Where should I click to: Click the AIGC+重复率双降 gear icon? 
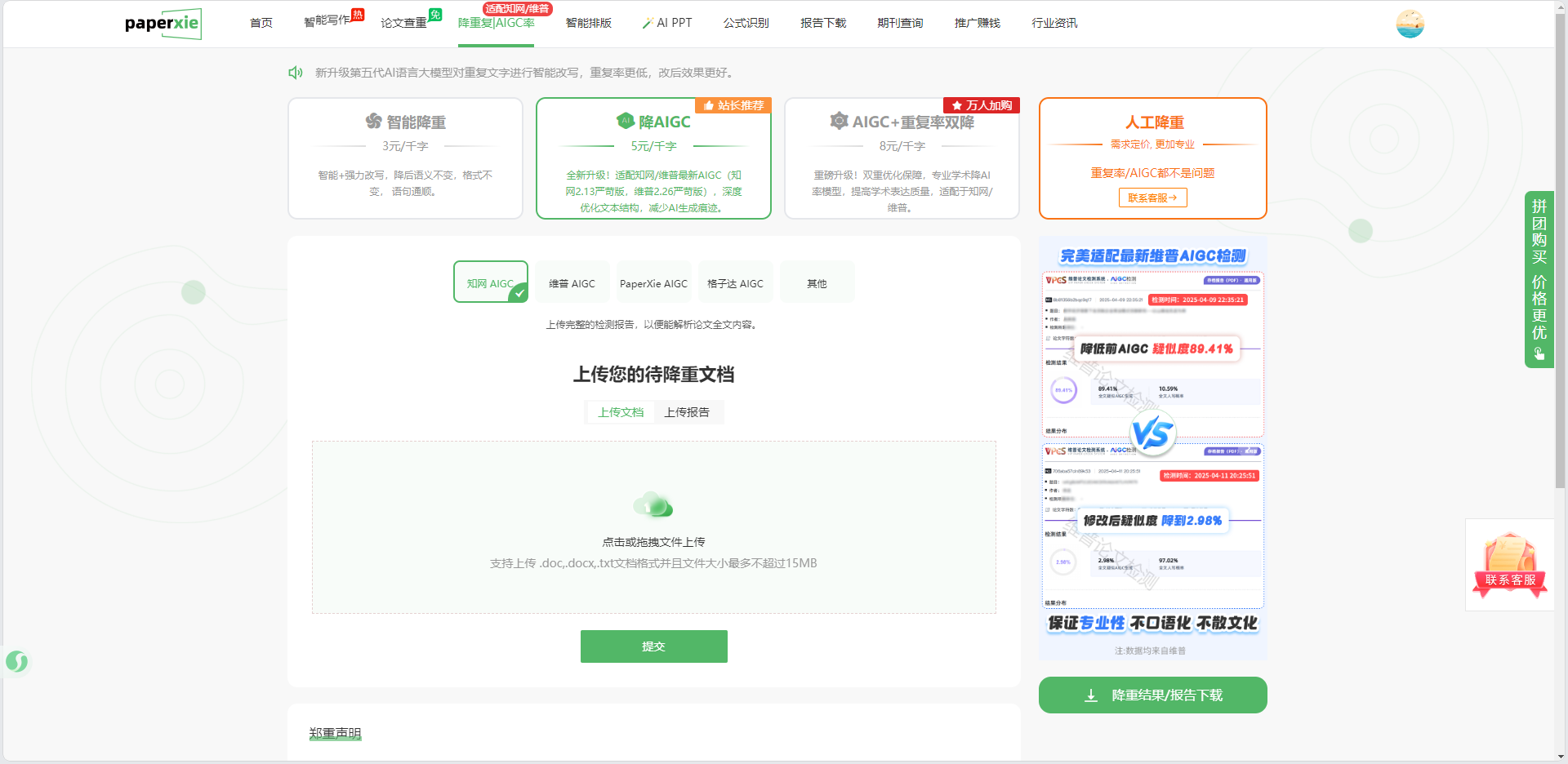point(839,121)
